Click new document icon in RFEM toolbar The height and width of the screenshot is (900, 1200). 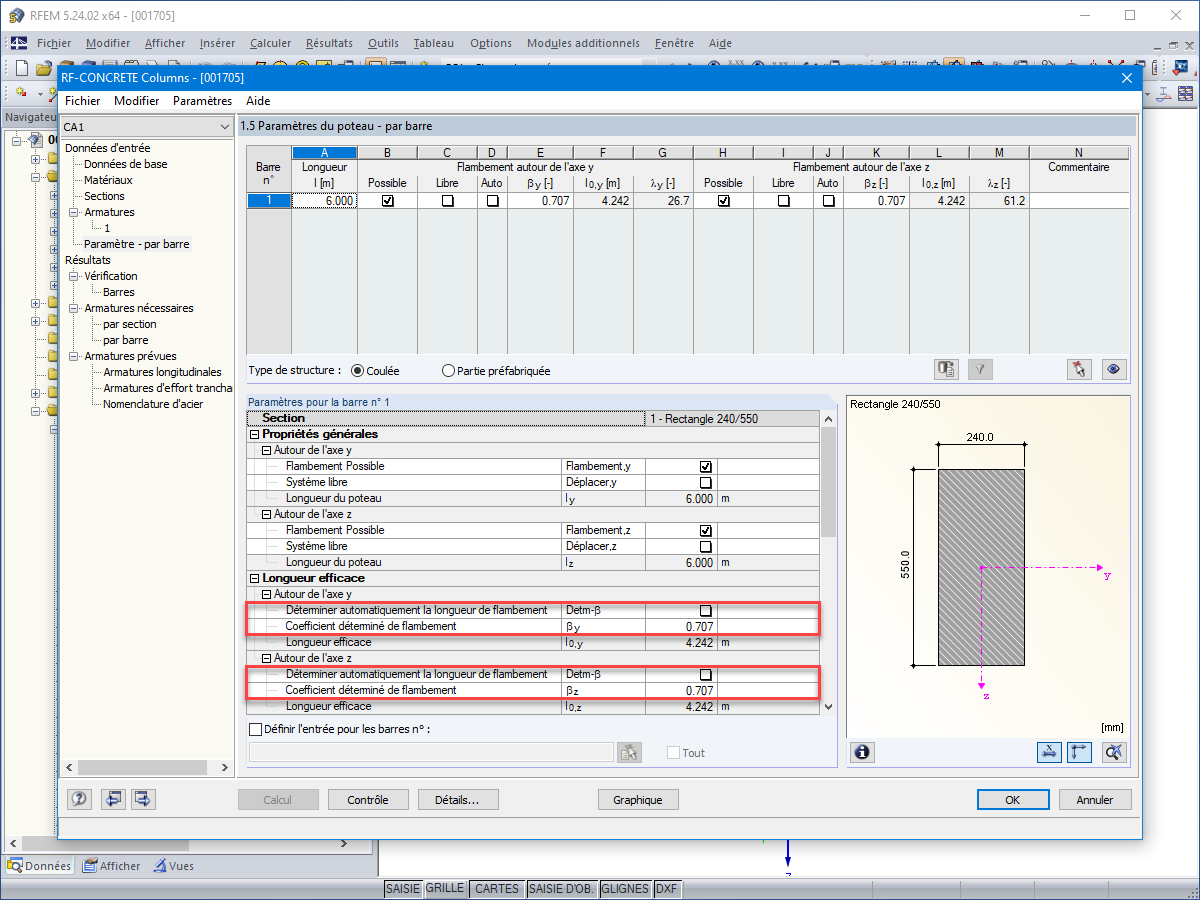coord(21,68)
